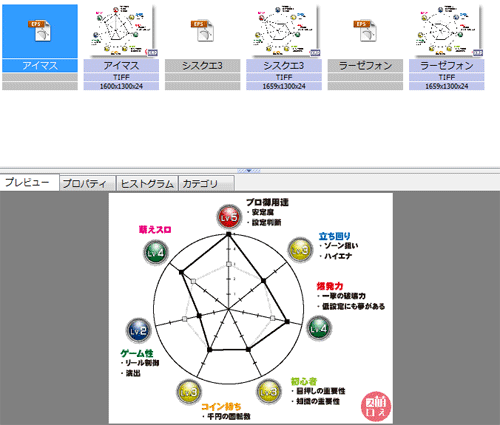
Task: Click the アイマス TIFF file name label
Action: coord(121,66)
